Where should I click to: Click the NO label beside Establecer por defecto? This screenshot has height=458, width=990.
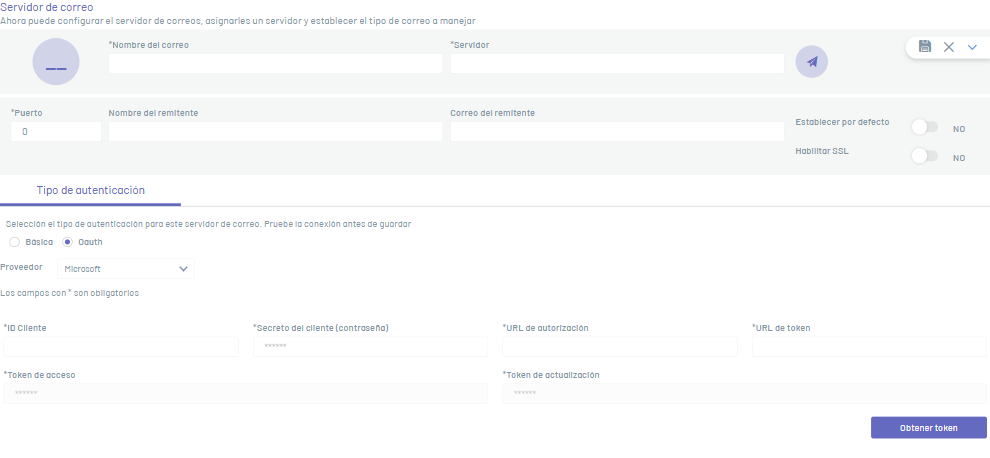coord(959,129)
